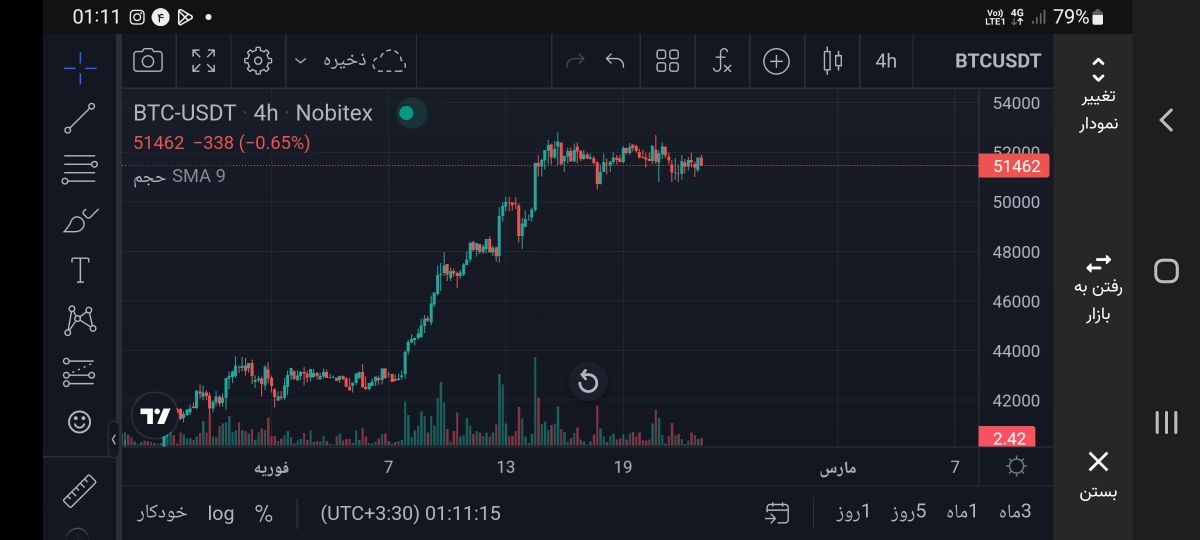Reset the chart view with circular arrow
The width and height of the screenshot is (1200, 540).
pos(588,381)
